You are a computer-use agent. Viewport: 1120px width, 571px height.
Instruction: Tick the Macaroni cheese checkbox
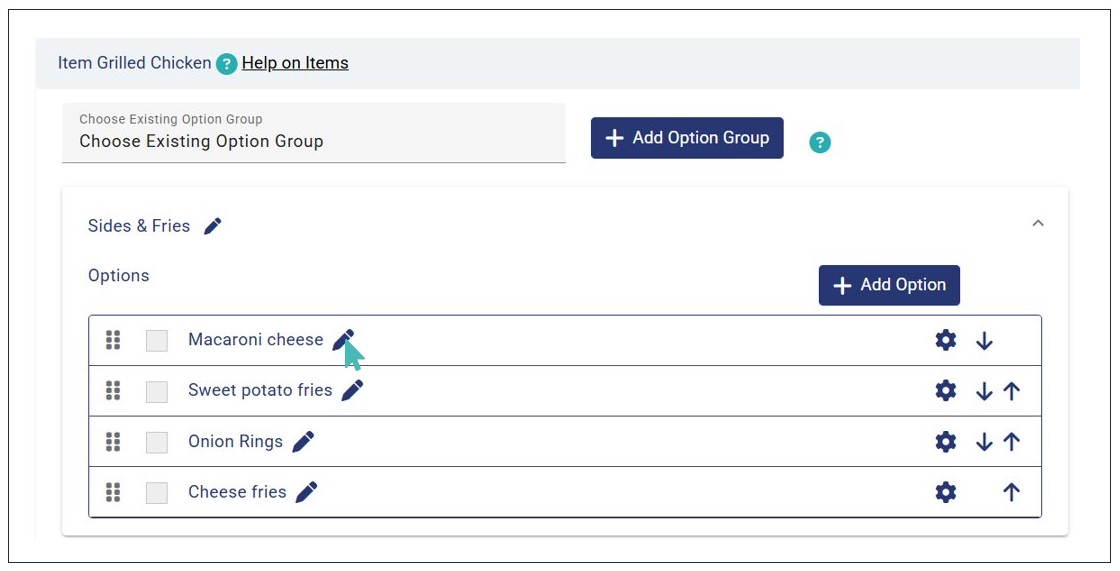click(x=157, y=341)
